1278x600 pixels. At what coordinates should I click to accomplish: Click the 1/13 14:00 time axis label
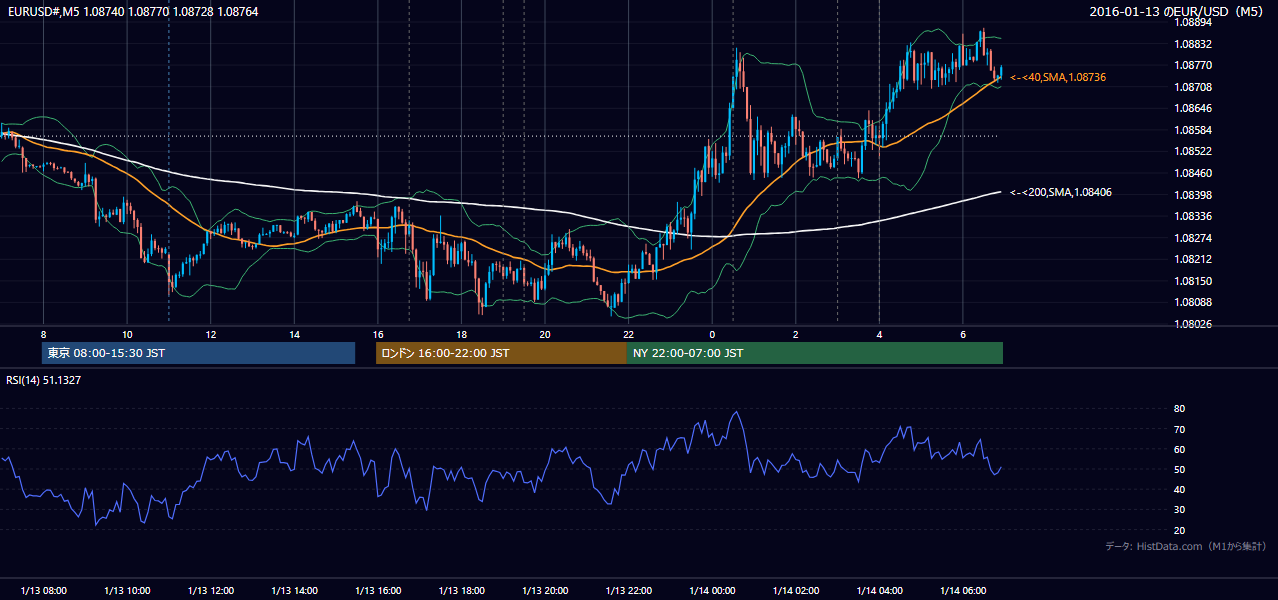[x=294, y=591]
